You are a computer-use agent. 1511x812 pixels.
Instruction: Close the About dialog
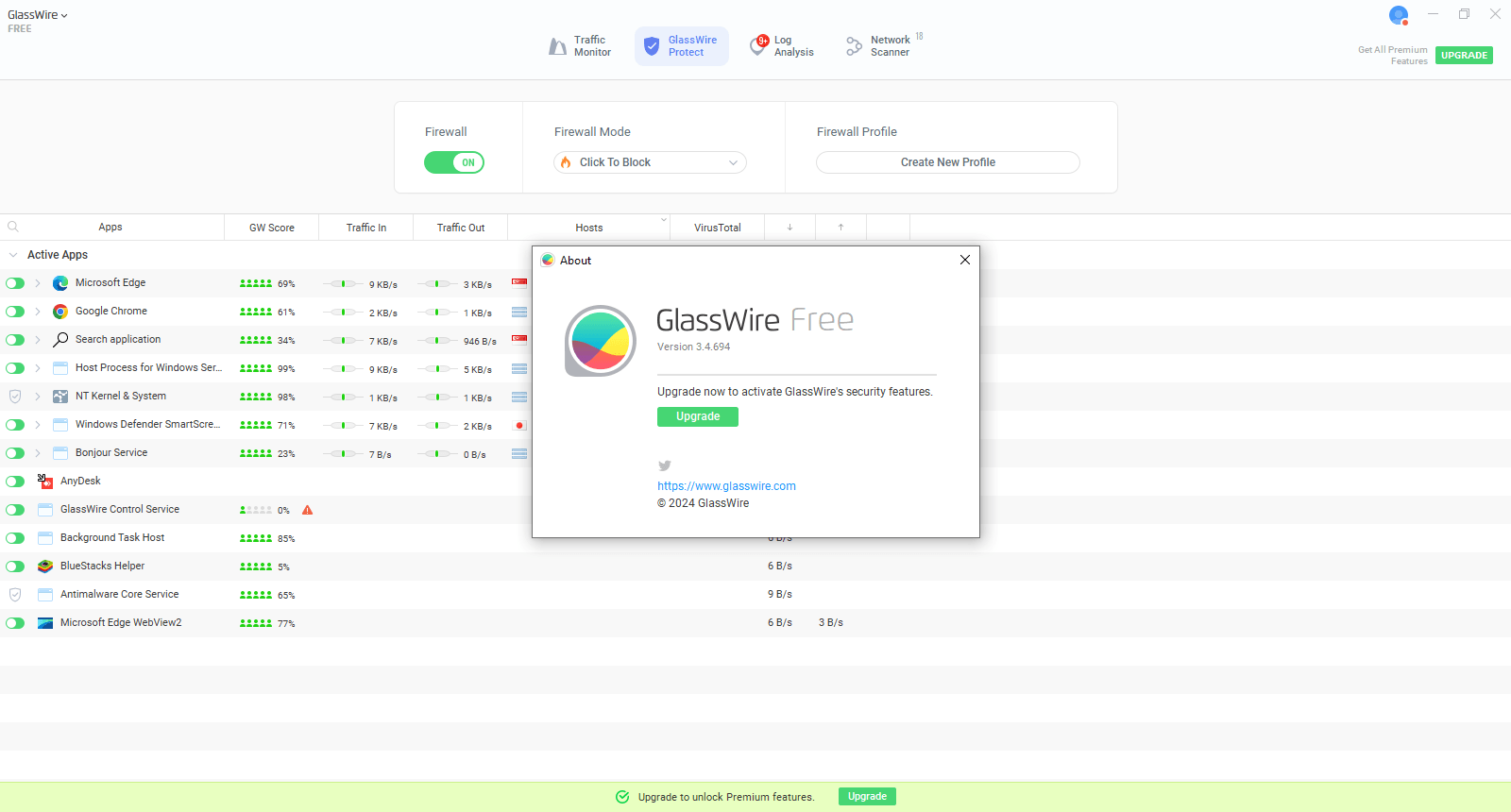tap(965, 260)
